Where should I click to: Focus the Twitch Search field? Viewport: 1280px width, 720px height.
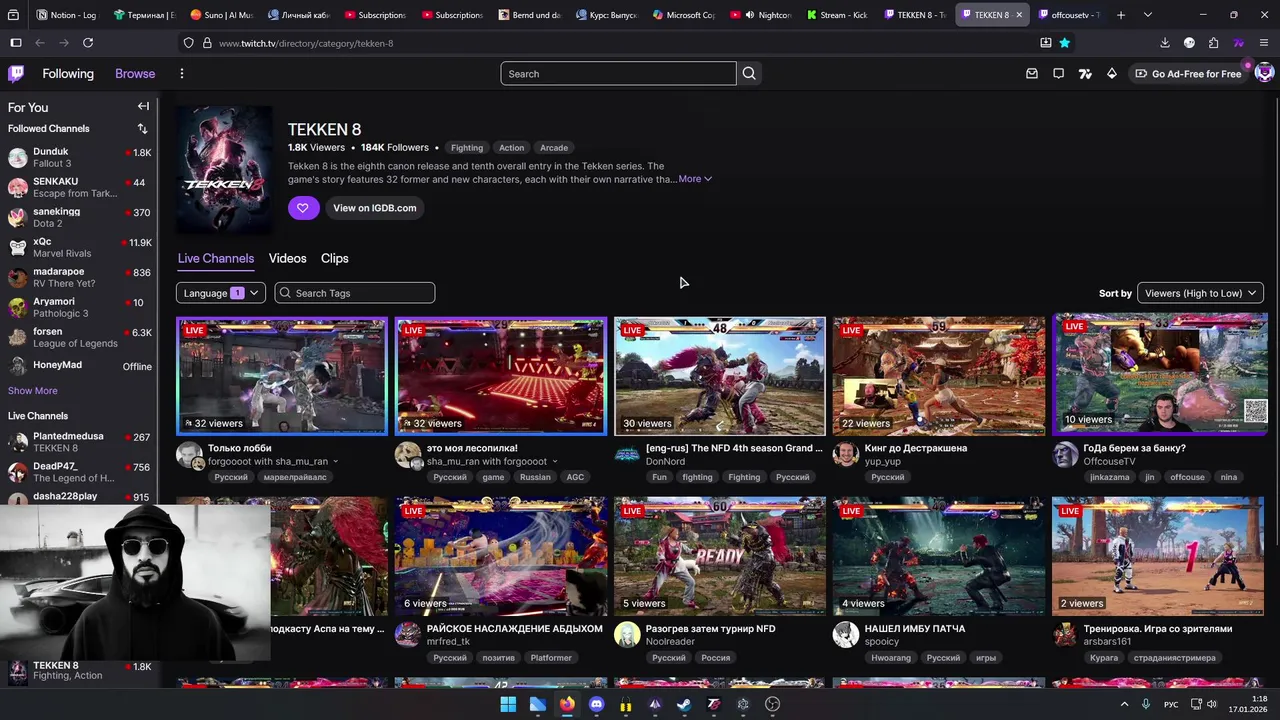[x=618, y=73]
